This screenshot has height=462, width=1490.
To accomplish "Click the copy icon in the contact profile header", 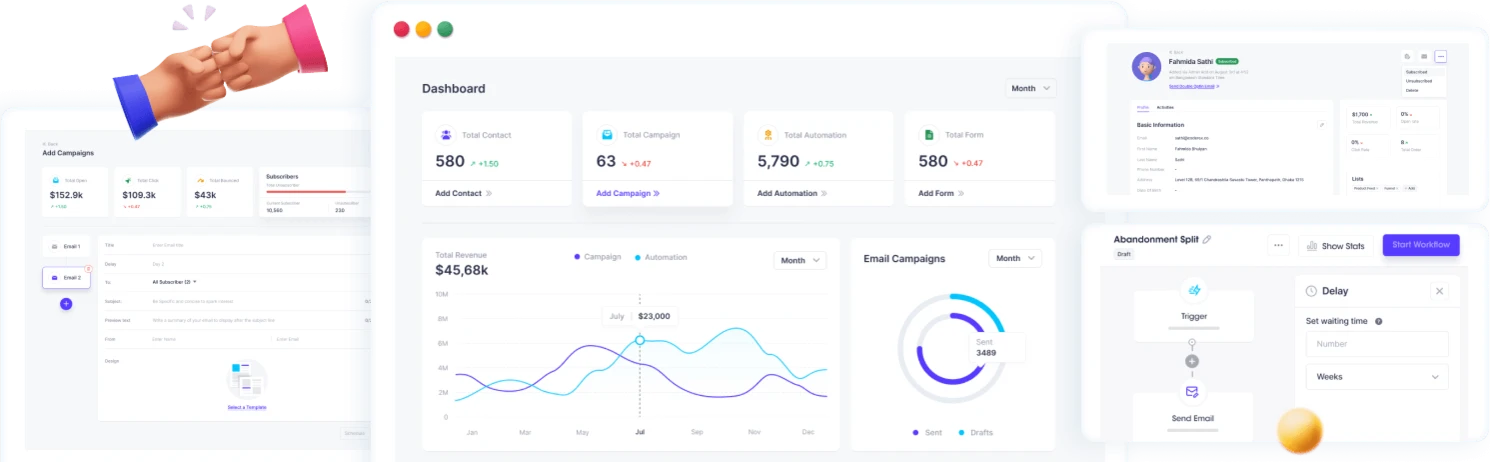I will pyautogui.click(x=1407, y=57).
